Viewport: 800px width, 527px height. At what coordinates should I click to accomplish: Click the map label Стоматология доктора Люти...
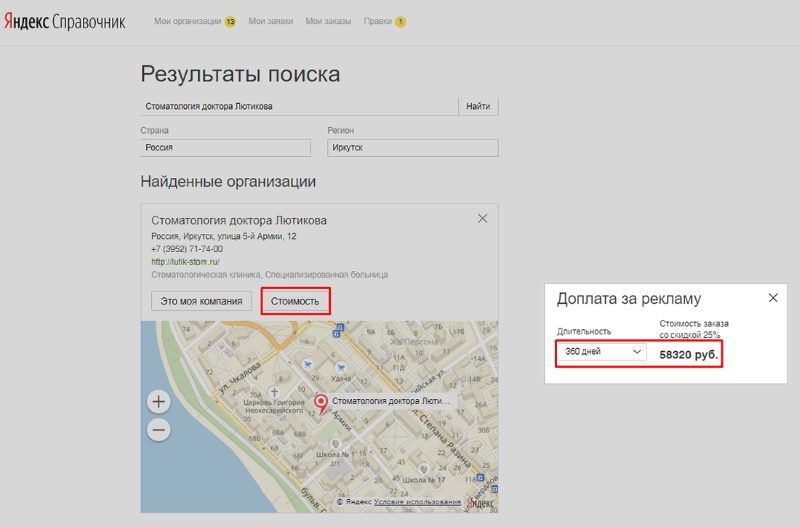[x=391, y=401]
